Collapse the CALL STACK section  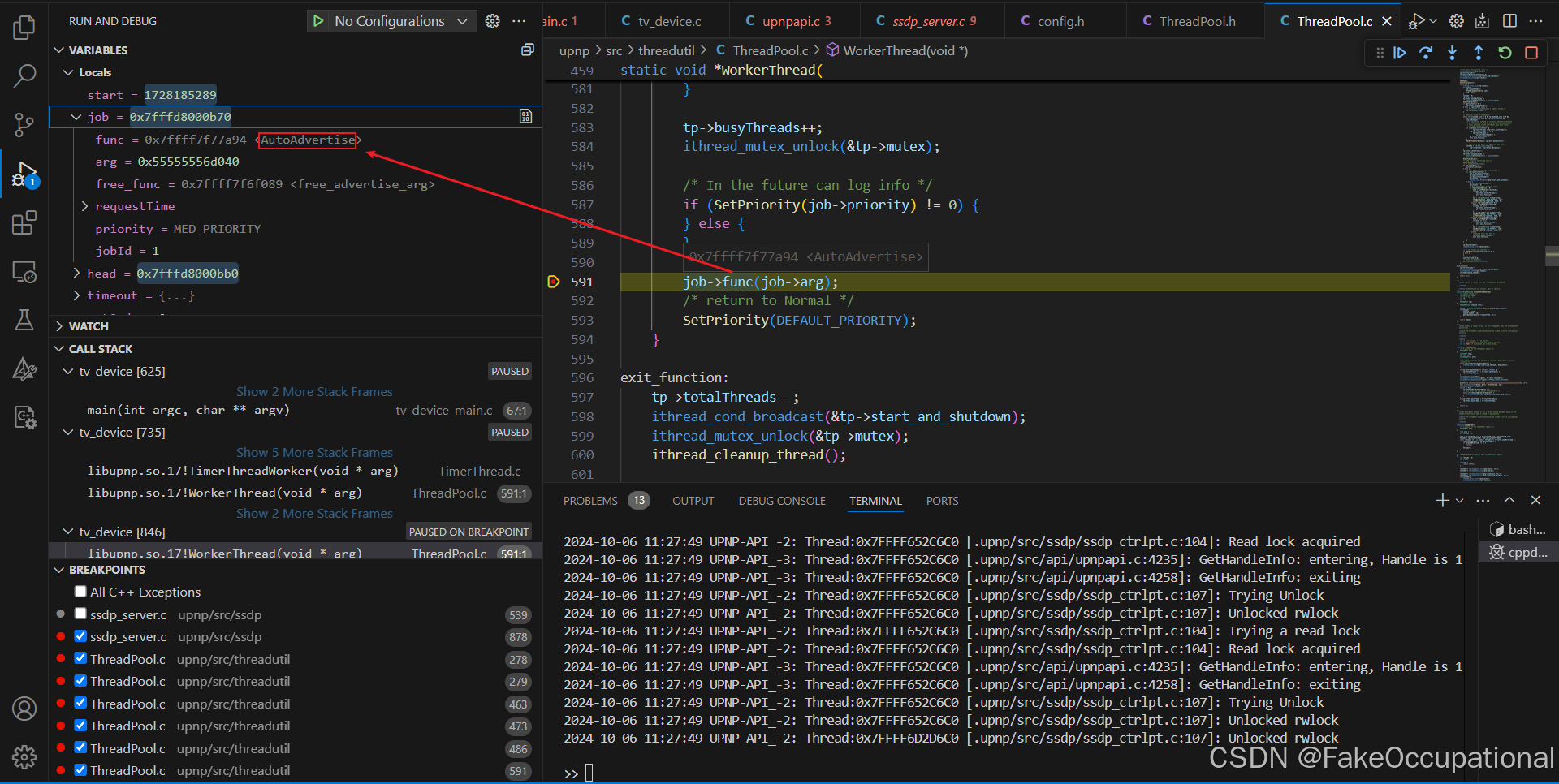pos(59,349)
